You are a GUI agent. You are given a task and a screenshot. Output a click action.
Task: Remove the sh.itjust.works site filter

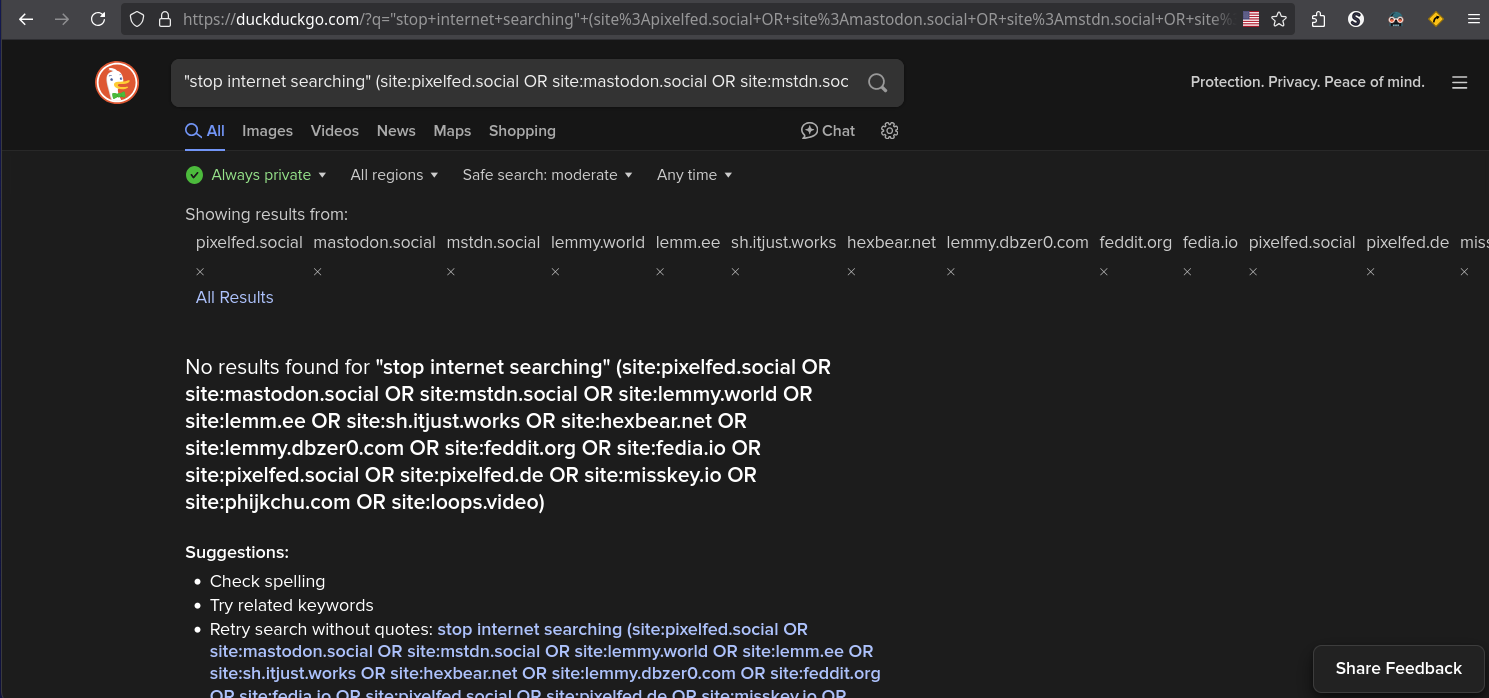(736, 272)
